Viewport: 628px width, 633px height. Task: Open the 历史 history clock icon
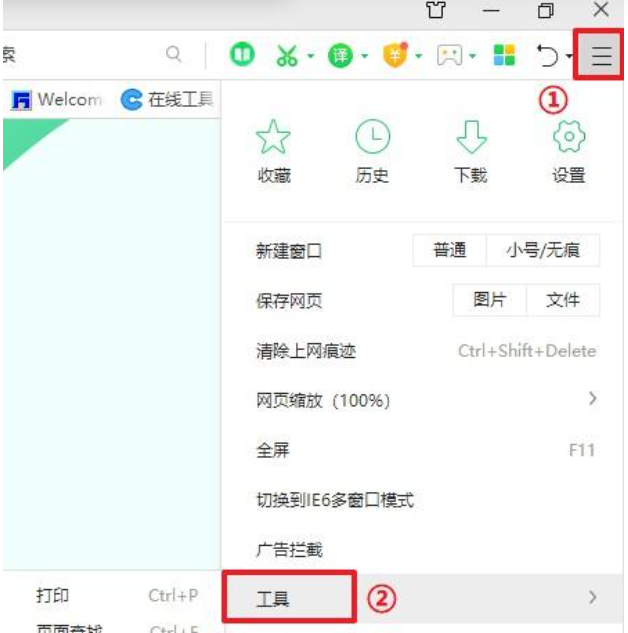(x=372, y=151)
